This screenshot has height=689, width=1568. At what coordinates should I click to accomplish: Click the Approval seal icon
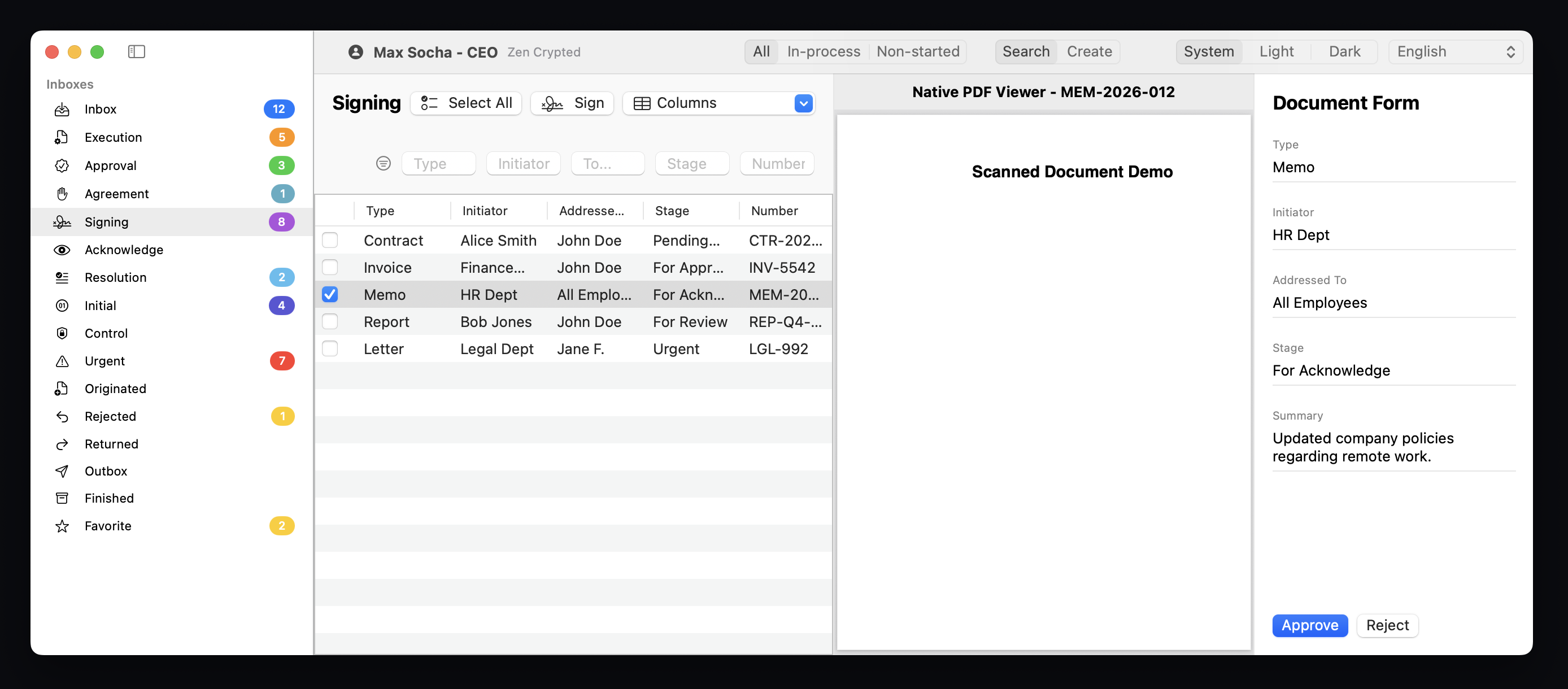(62, 165)
